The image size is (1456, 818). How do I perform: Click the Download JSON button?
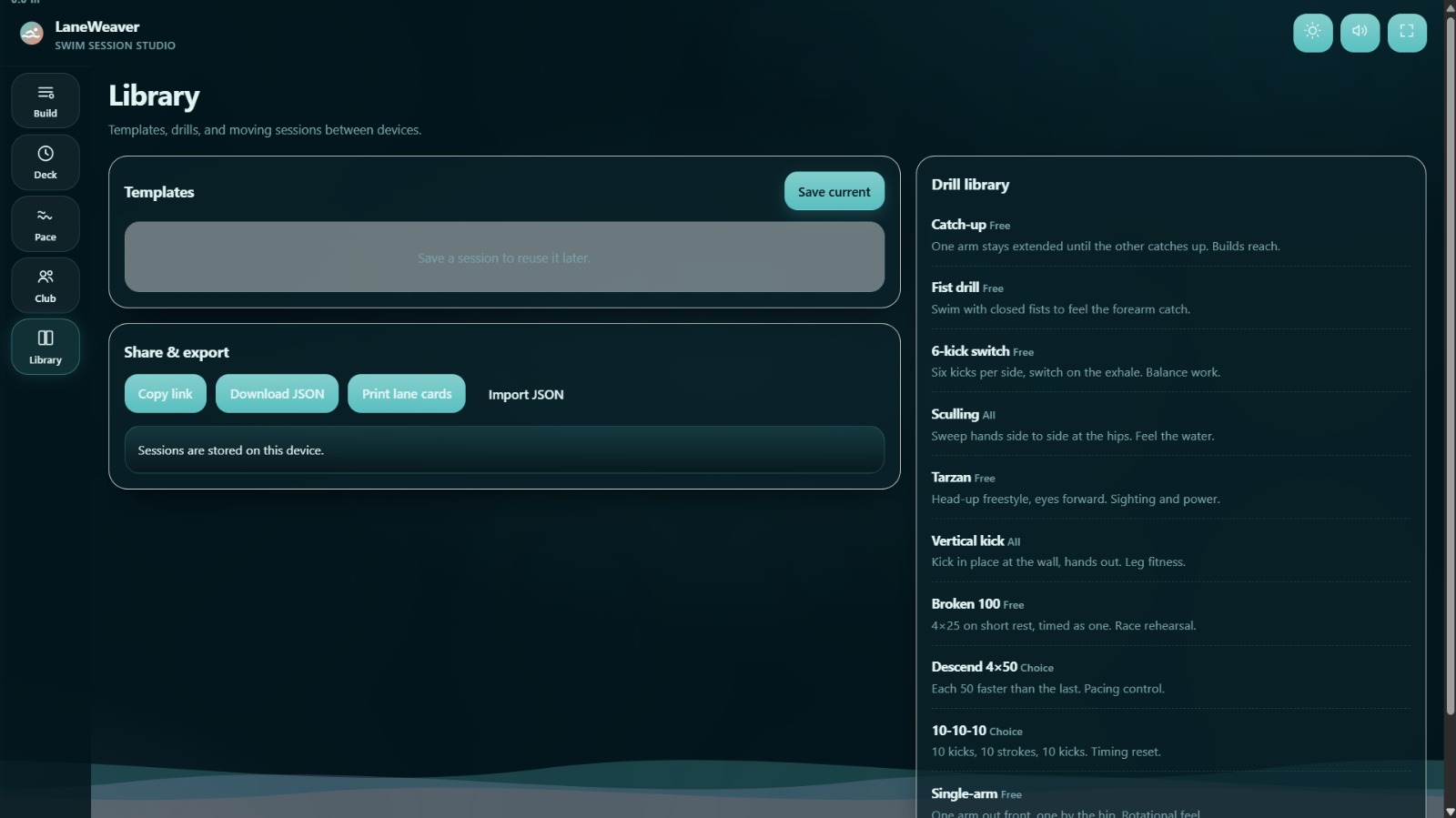[x=277, y=394]
